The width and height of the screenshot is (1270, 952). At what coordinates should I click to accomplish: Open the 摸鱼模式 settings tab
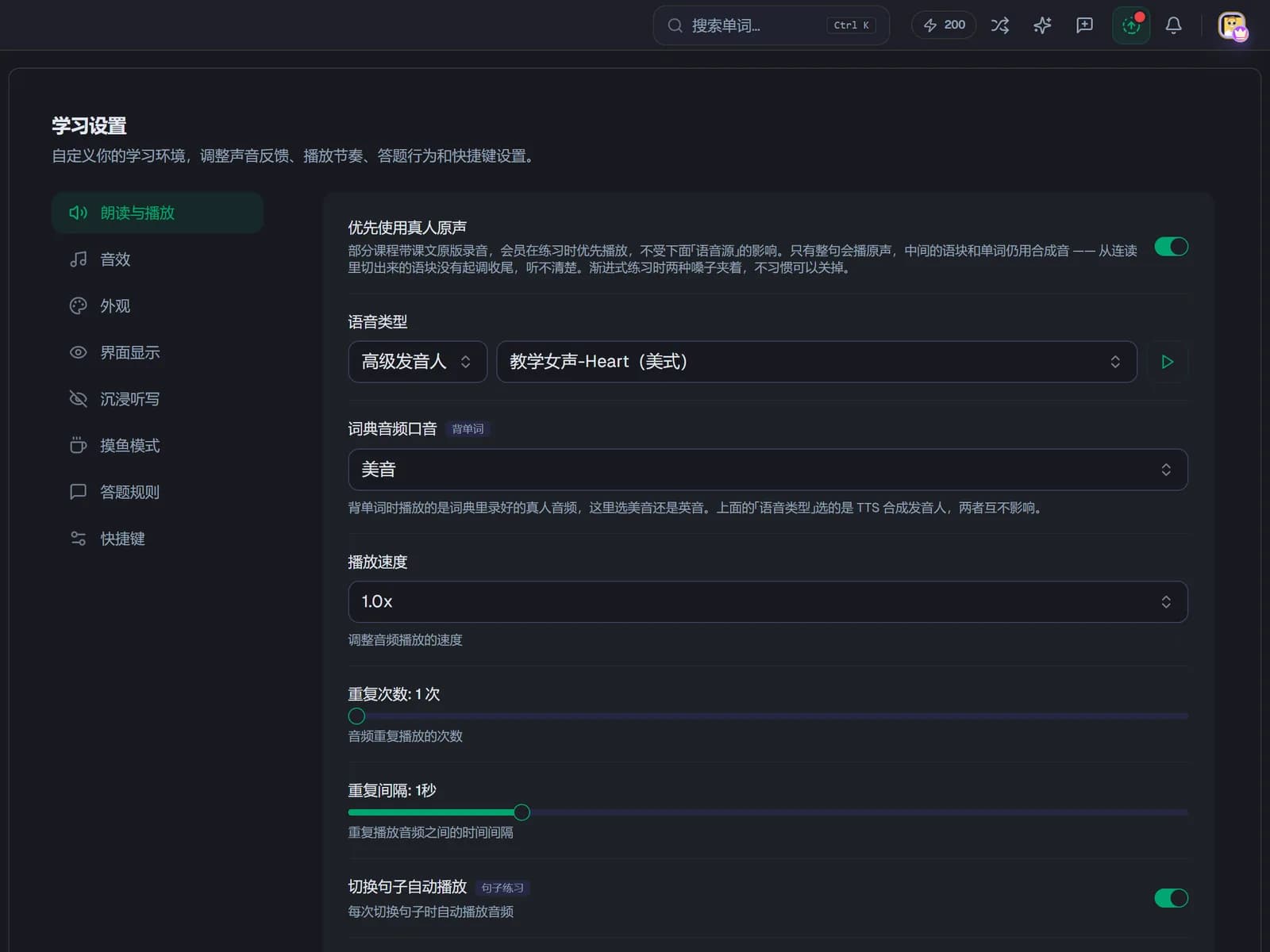pos(157,445)
